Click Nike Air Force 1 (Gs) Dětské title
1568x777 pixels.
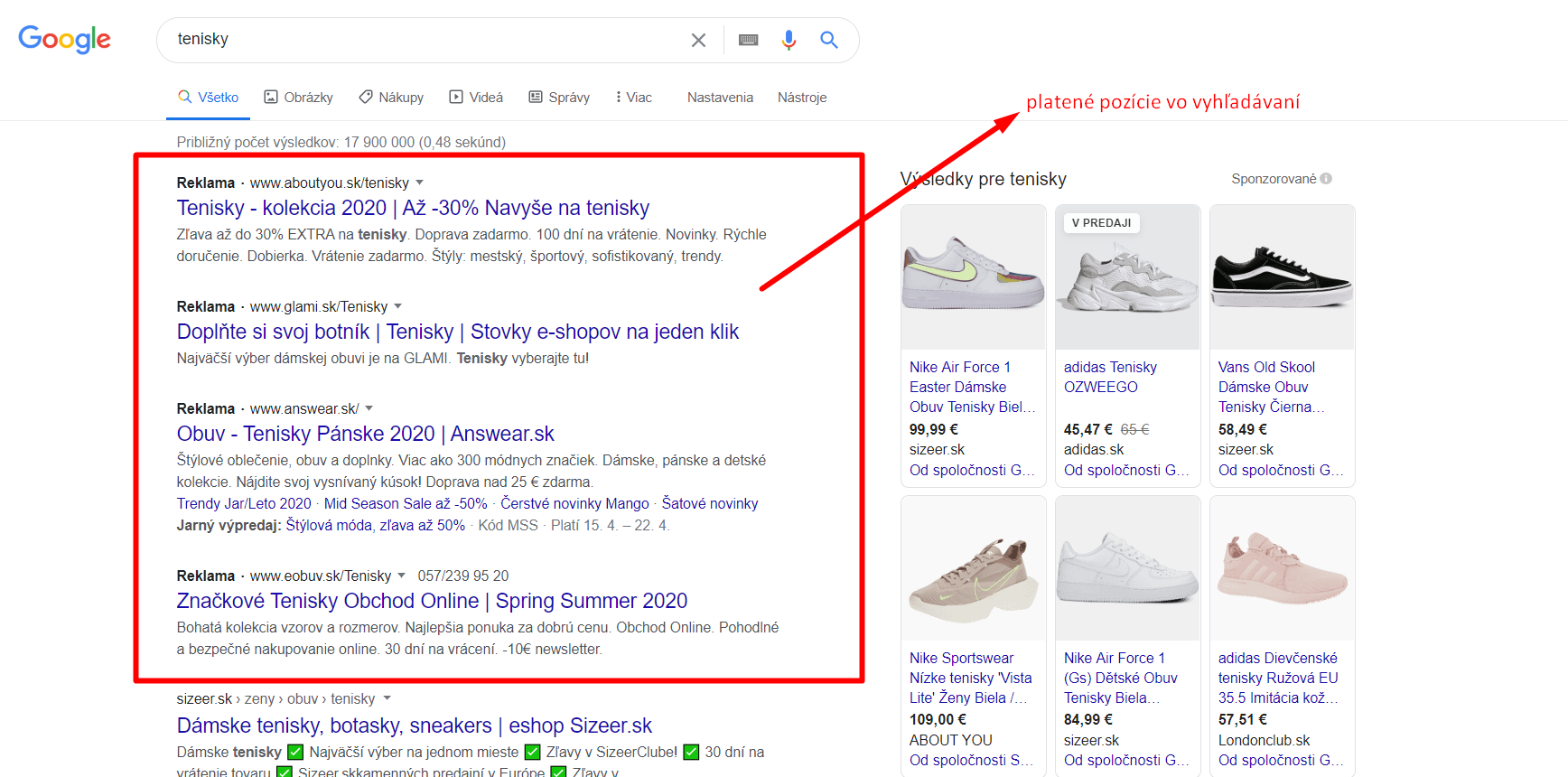(x=1121, y=678)
